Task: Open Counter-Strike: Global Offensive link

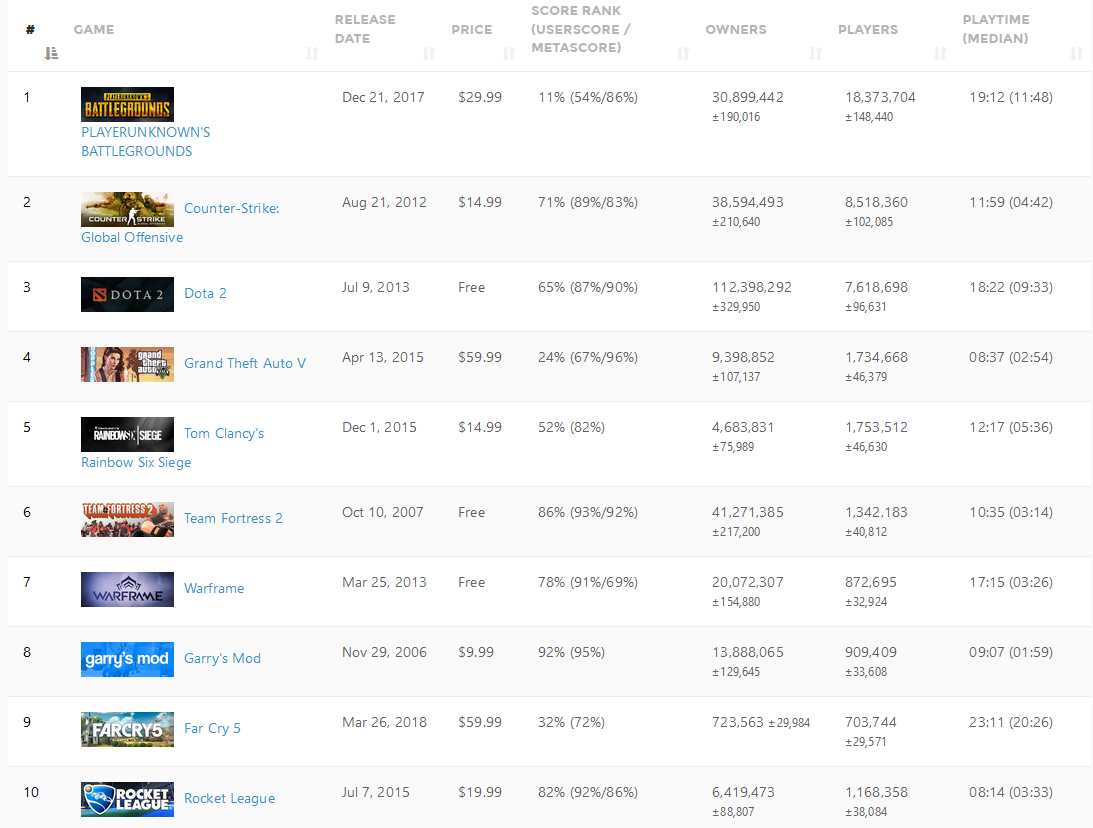Action: tap(180, 223)
